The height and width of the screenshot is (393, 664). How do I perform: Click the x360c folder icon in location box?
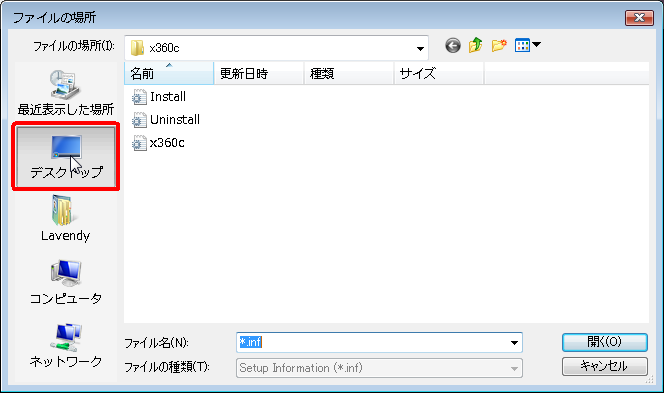click(x=137, y=48)
